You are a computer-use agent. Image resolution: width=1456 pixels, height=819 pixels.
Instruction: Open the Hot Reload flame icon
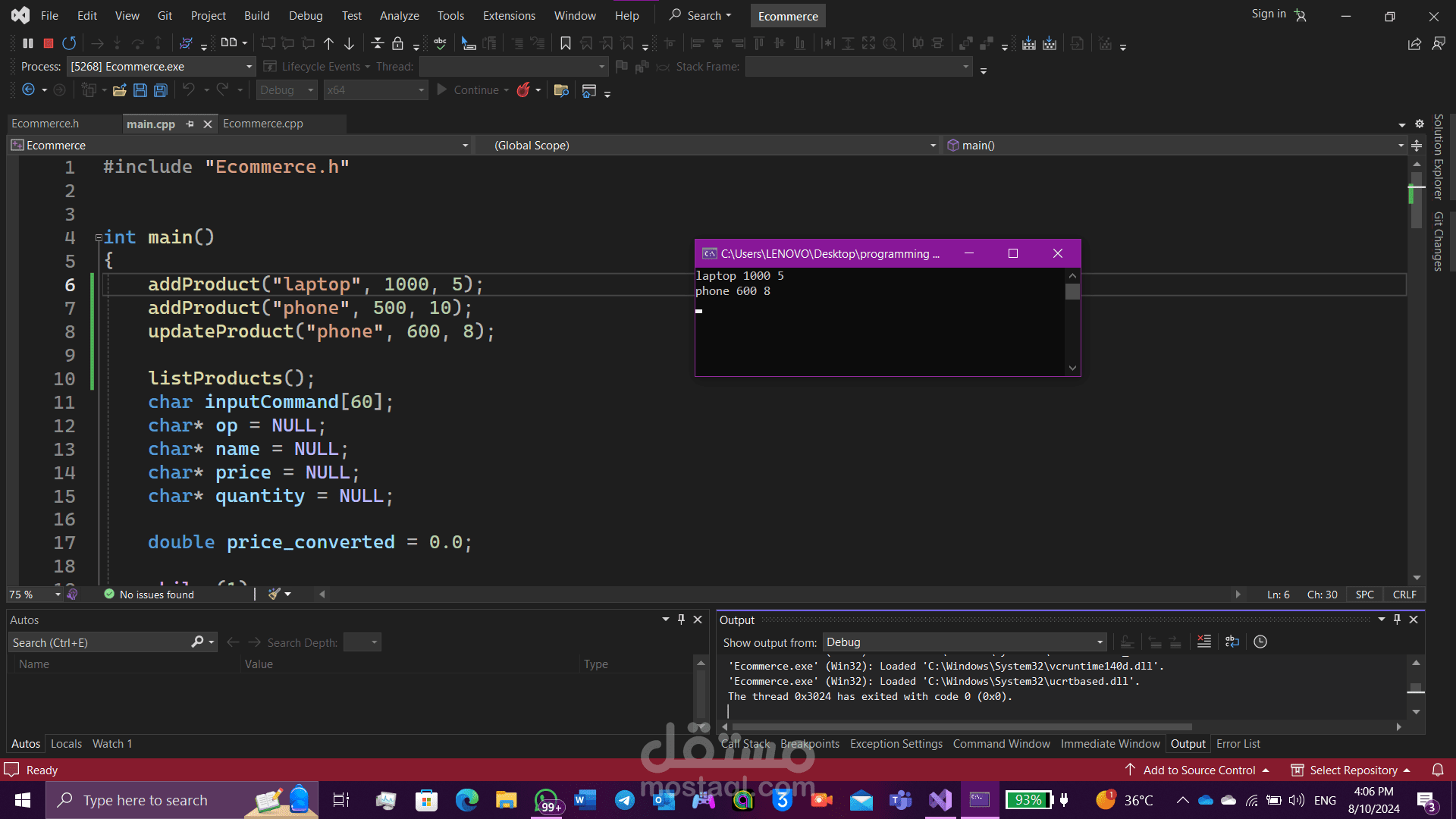pos(523,90)
